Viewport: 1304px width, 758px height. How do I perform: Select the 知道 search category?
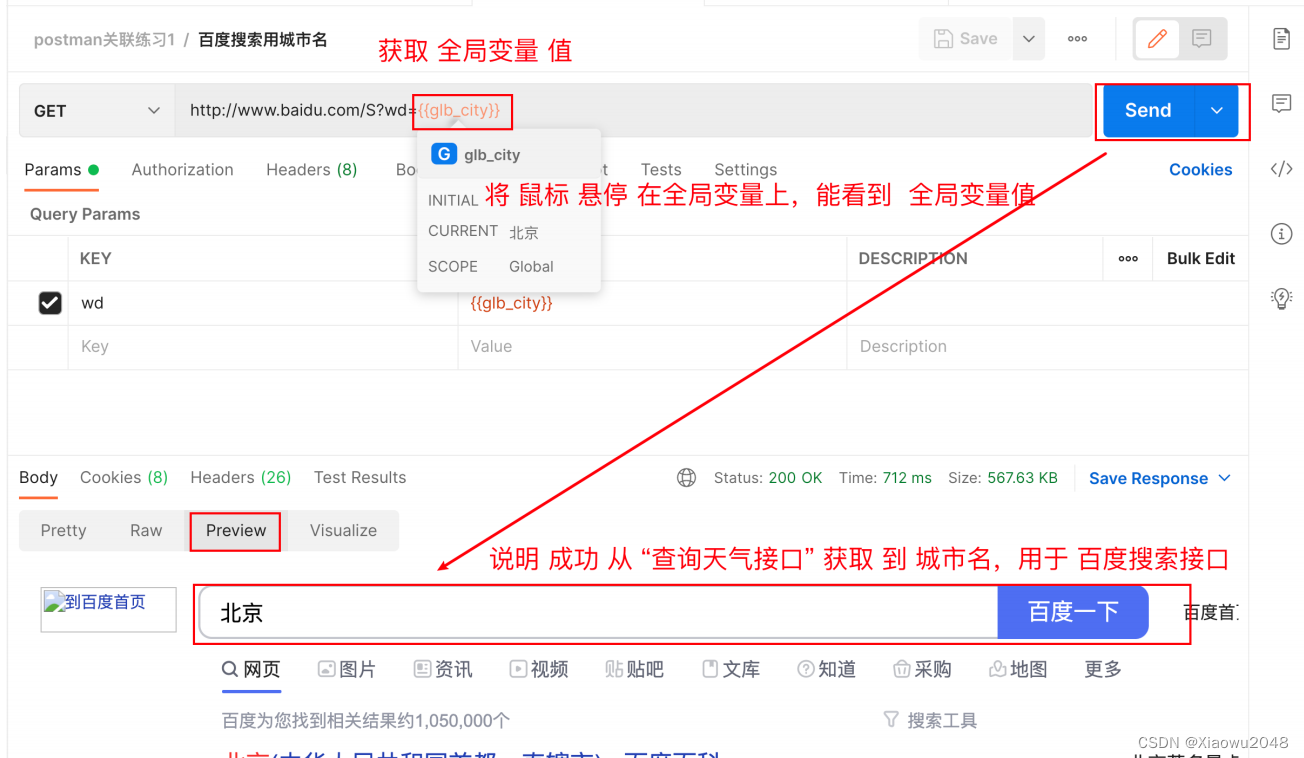pyautogui.click(x=826, y=670)
